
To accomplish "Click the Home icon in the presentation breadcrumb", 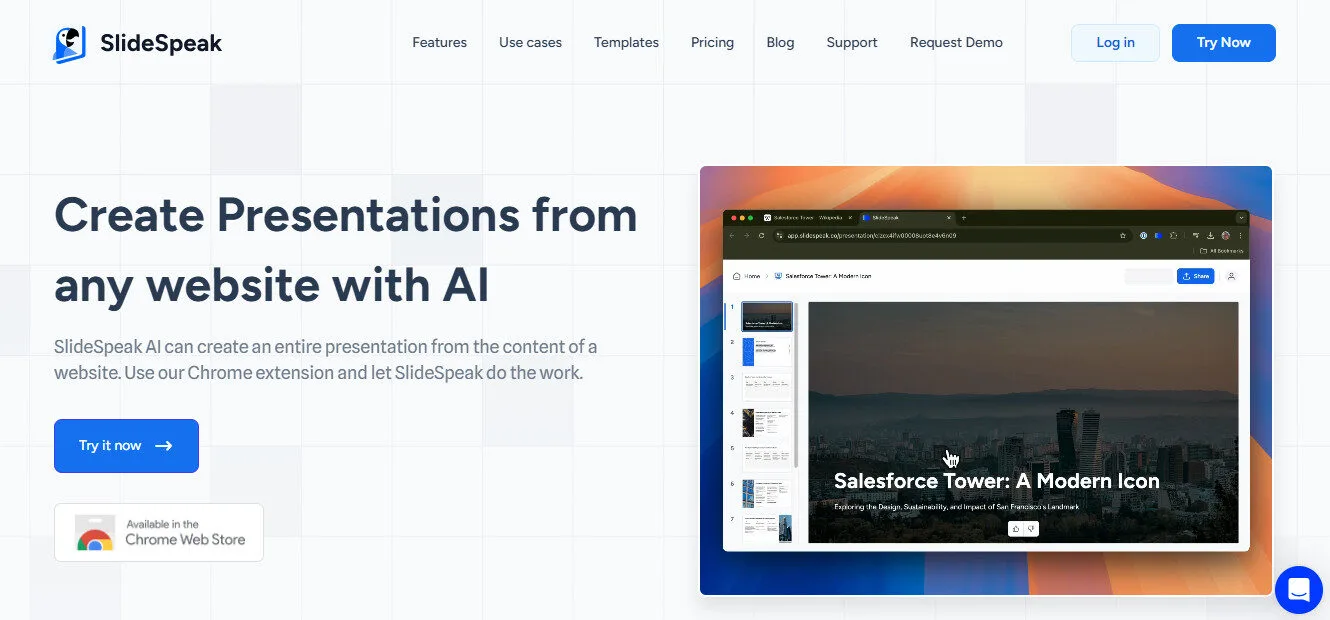I will [x=735, y=276].
